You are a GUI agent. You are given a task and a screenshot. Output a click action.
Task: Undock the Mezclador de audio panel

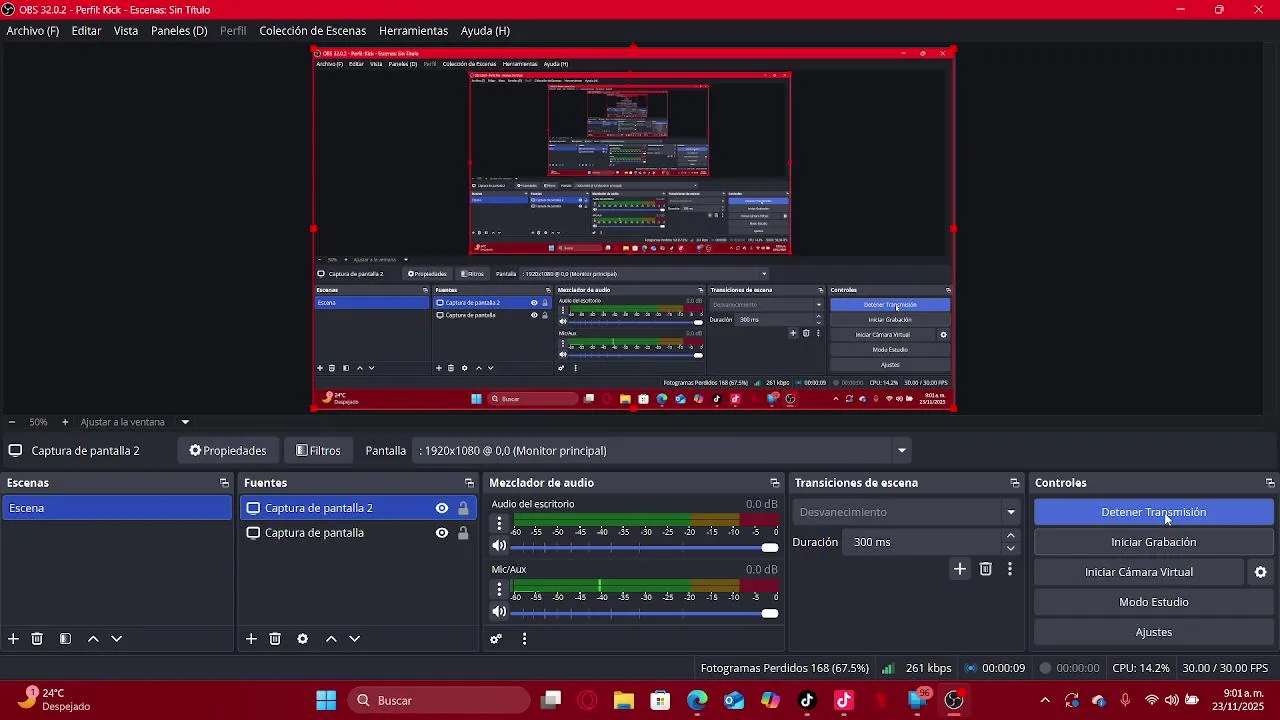(x=774, y=483)
